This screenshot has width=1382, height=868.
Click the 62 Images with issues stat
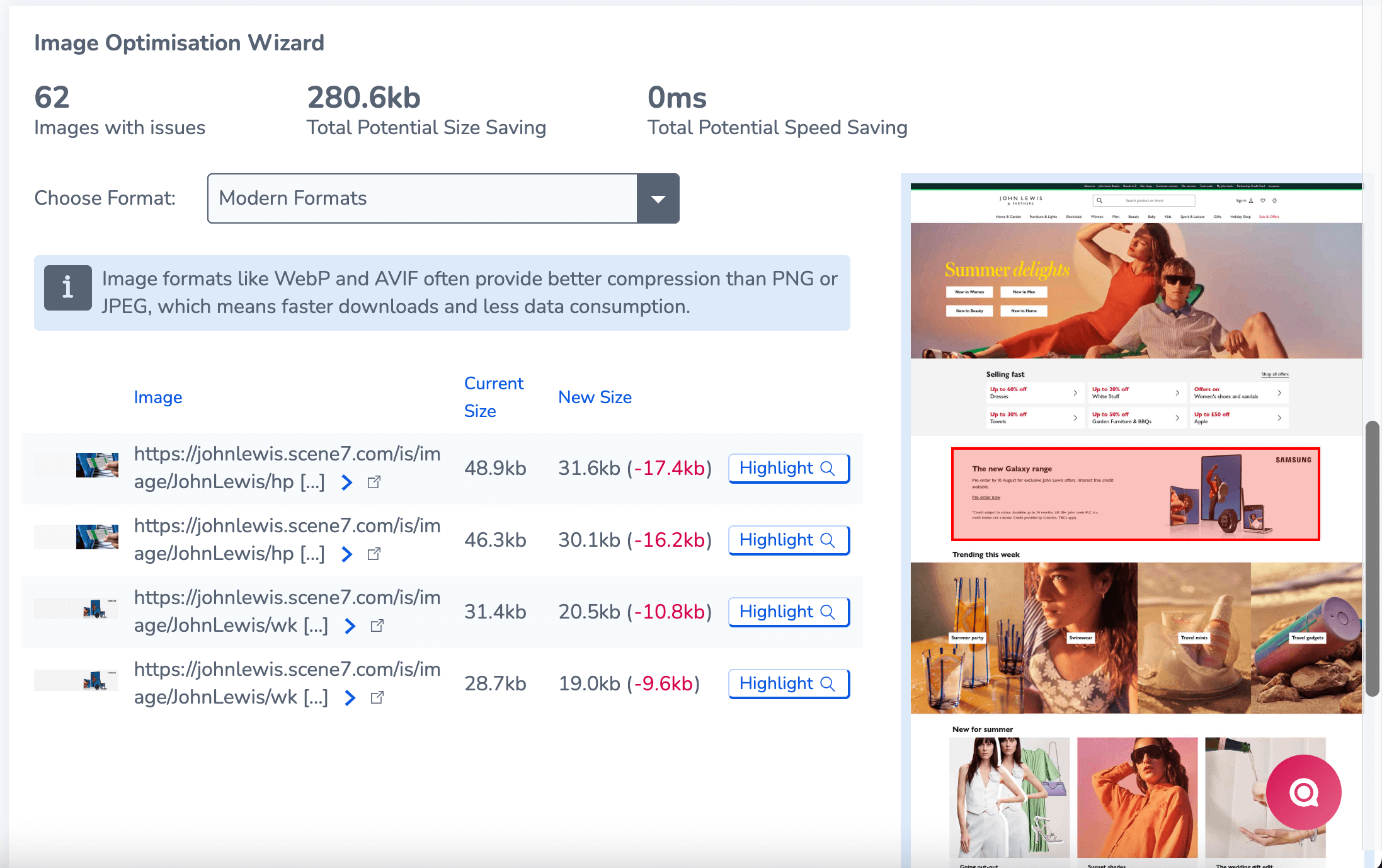(120, 111)
